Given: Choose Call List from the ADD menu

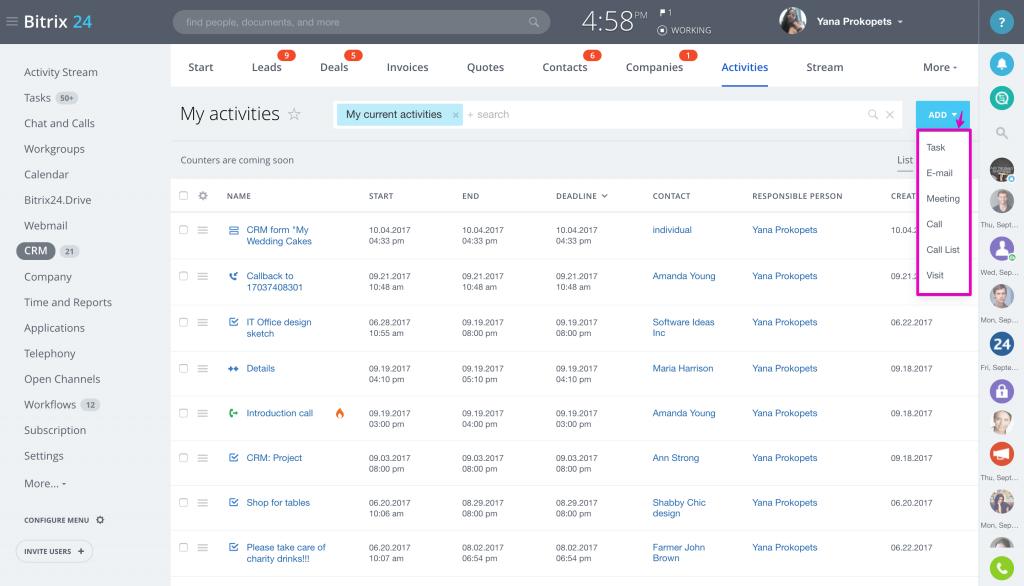Looking at the screenshot, I should 943,250.
